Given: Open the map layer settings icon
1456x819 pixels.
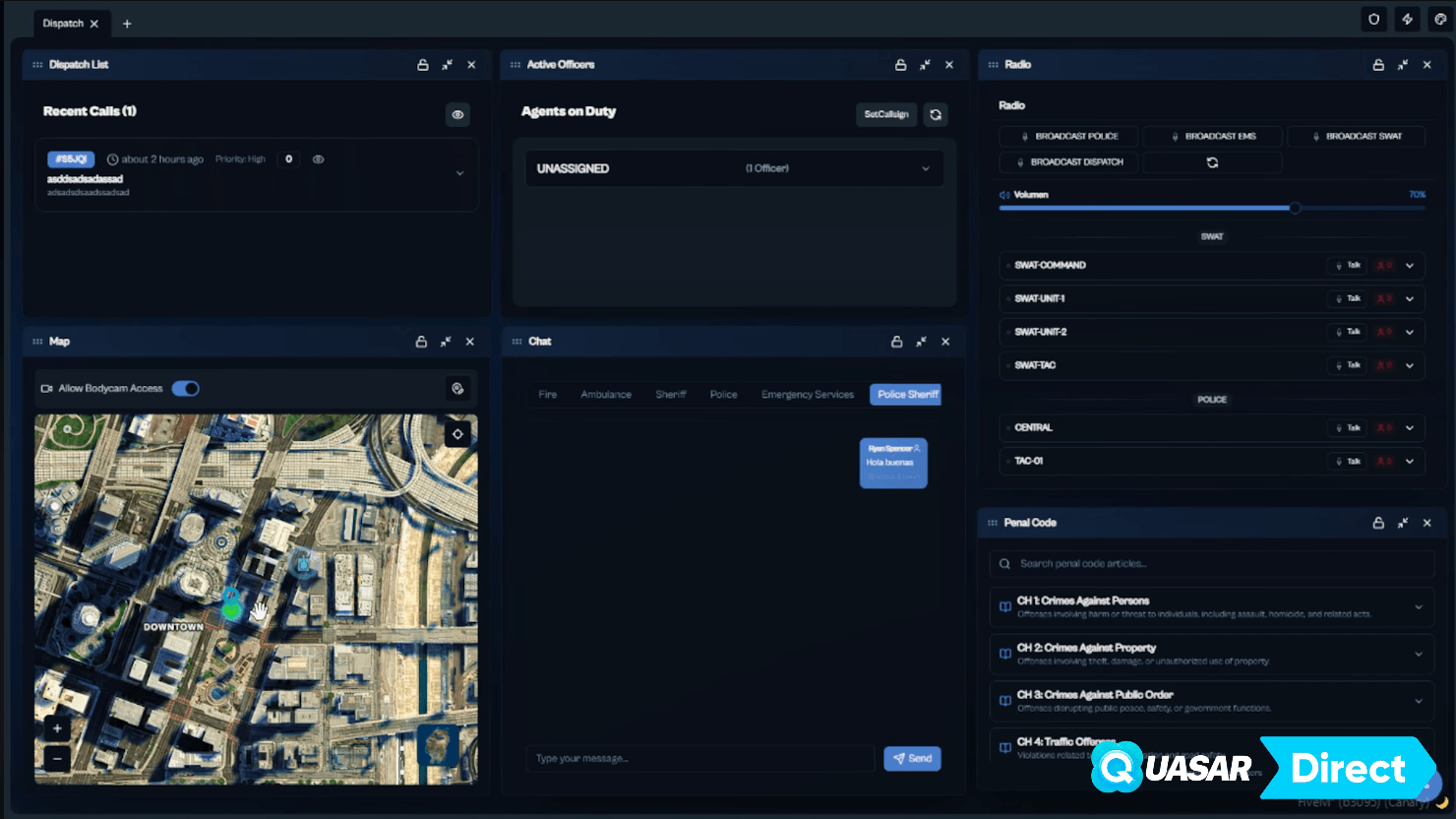Looking at the screenshot, I should 457,389.
